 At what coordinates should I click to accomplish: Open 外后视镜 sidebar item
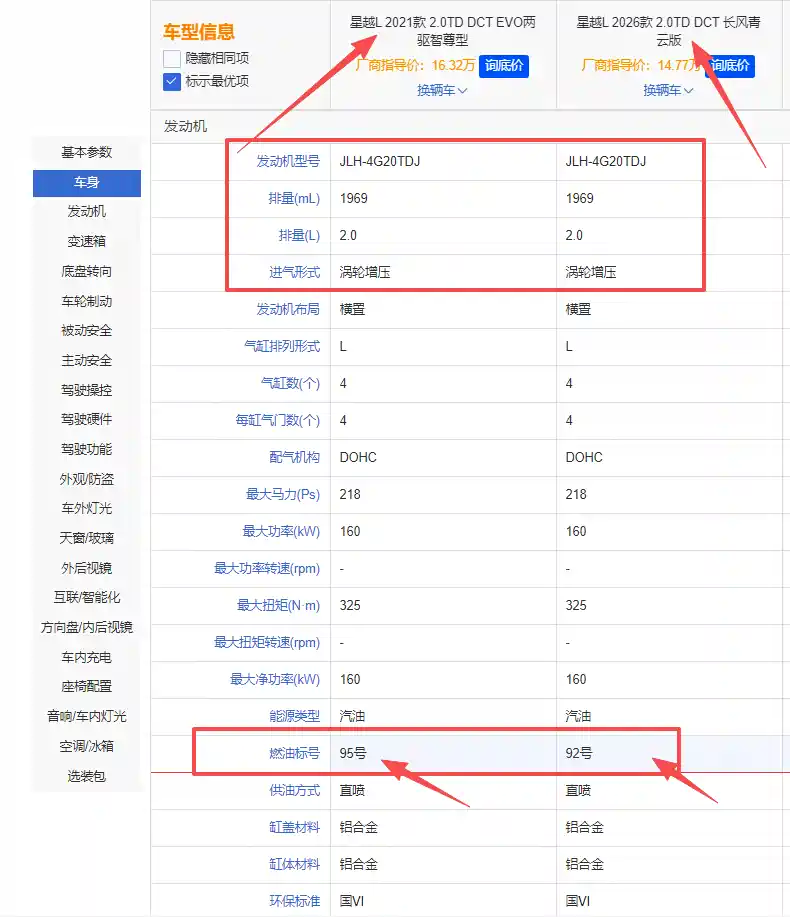tap(87, 568)
